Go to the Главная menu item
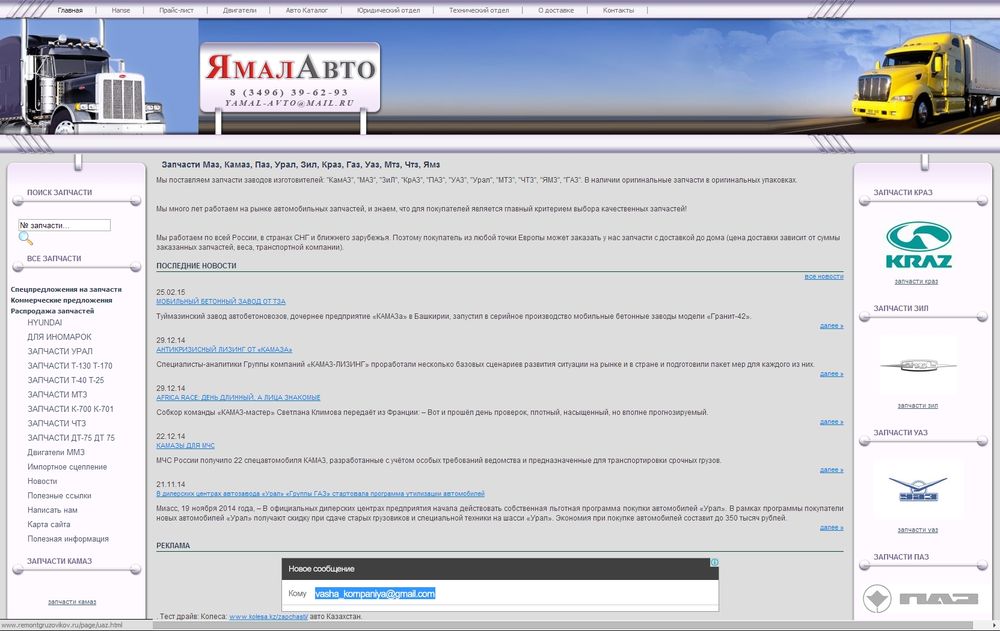Screen dimensions: 1000x631 click(70, 10)
